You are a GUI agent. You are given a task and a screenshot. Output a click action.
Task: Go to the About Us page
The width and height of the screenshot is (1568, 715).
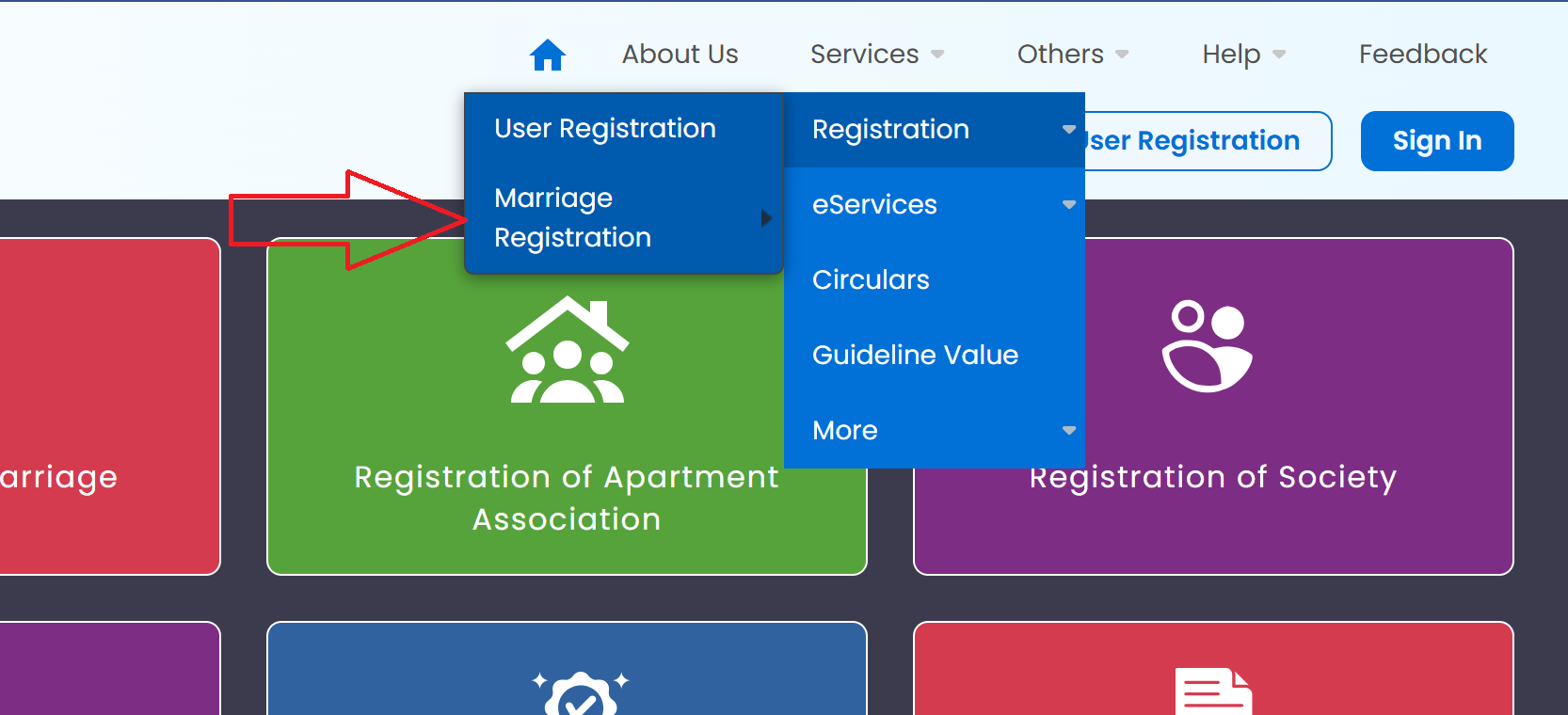click(x=680, y=55)
